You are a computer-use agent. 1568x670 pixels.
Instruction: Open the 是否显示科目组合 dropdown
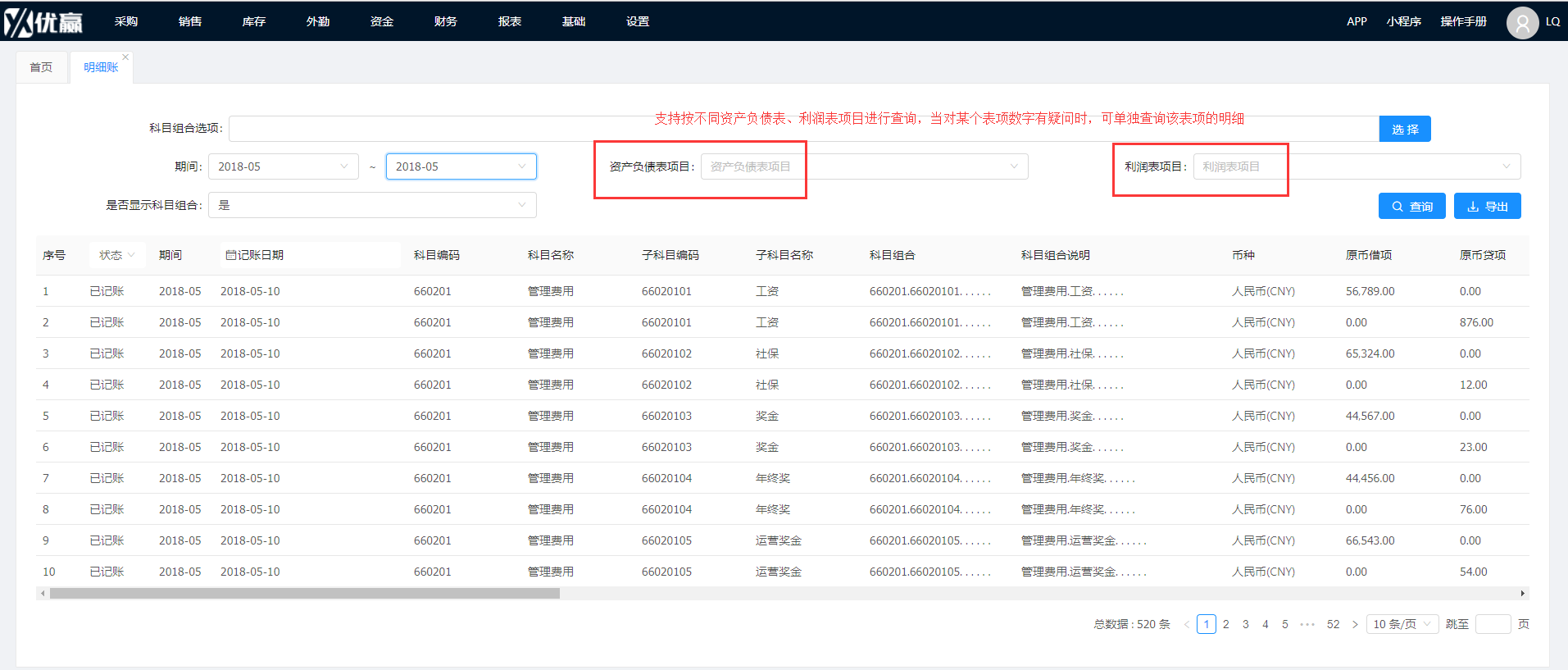pos(372,205)
